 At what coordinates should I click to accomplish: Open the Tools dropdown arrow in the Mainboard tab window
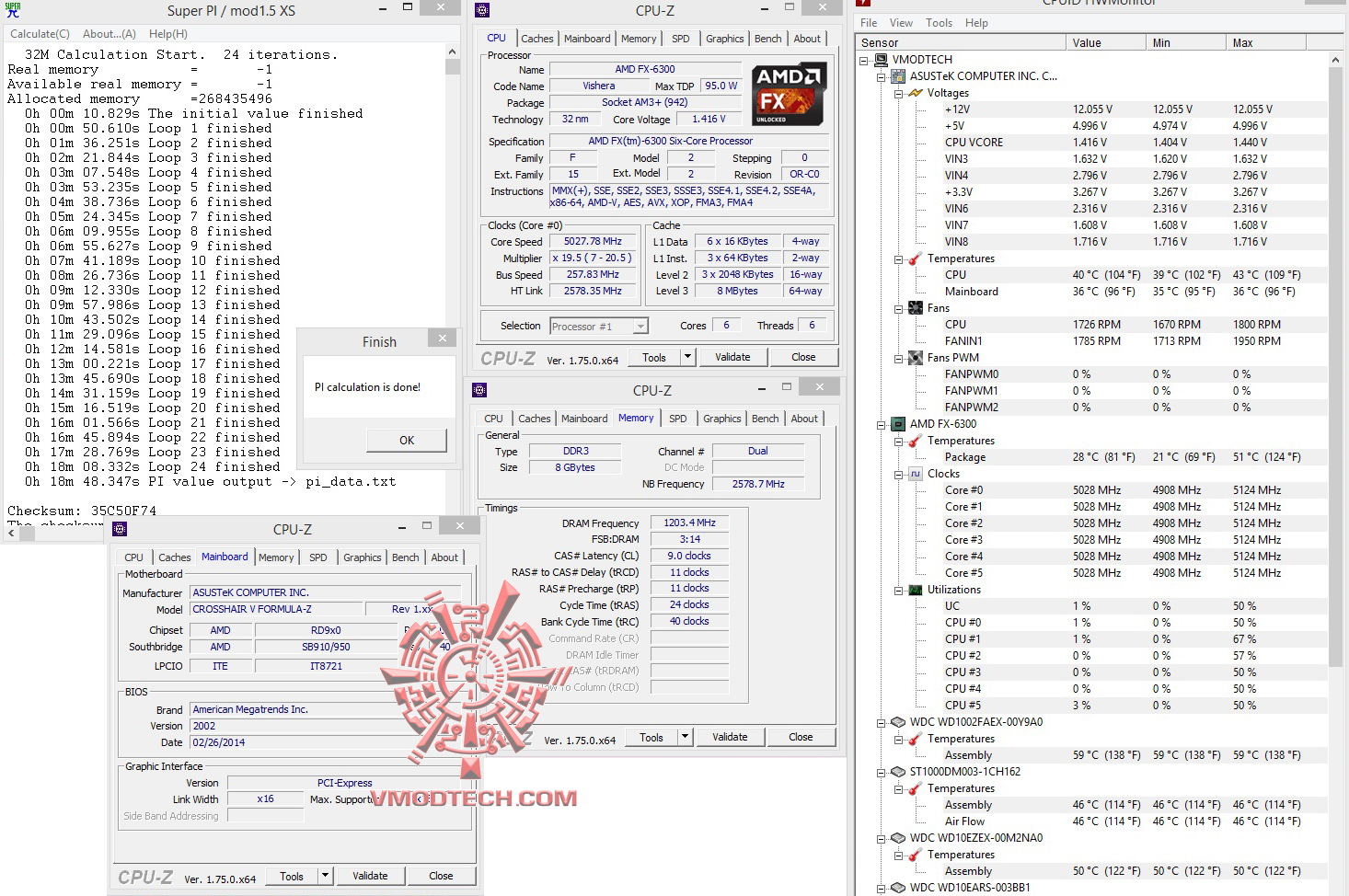325,876
